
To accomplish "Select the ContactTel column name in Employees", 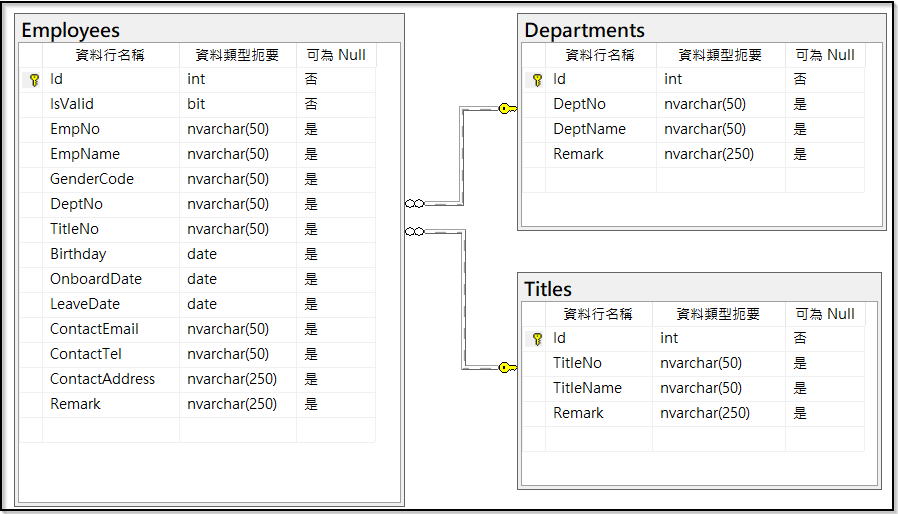I will click(85, 354).
